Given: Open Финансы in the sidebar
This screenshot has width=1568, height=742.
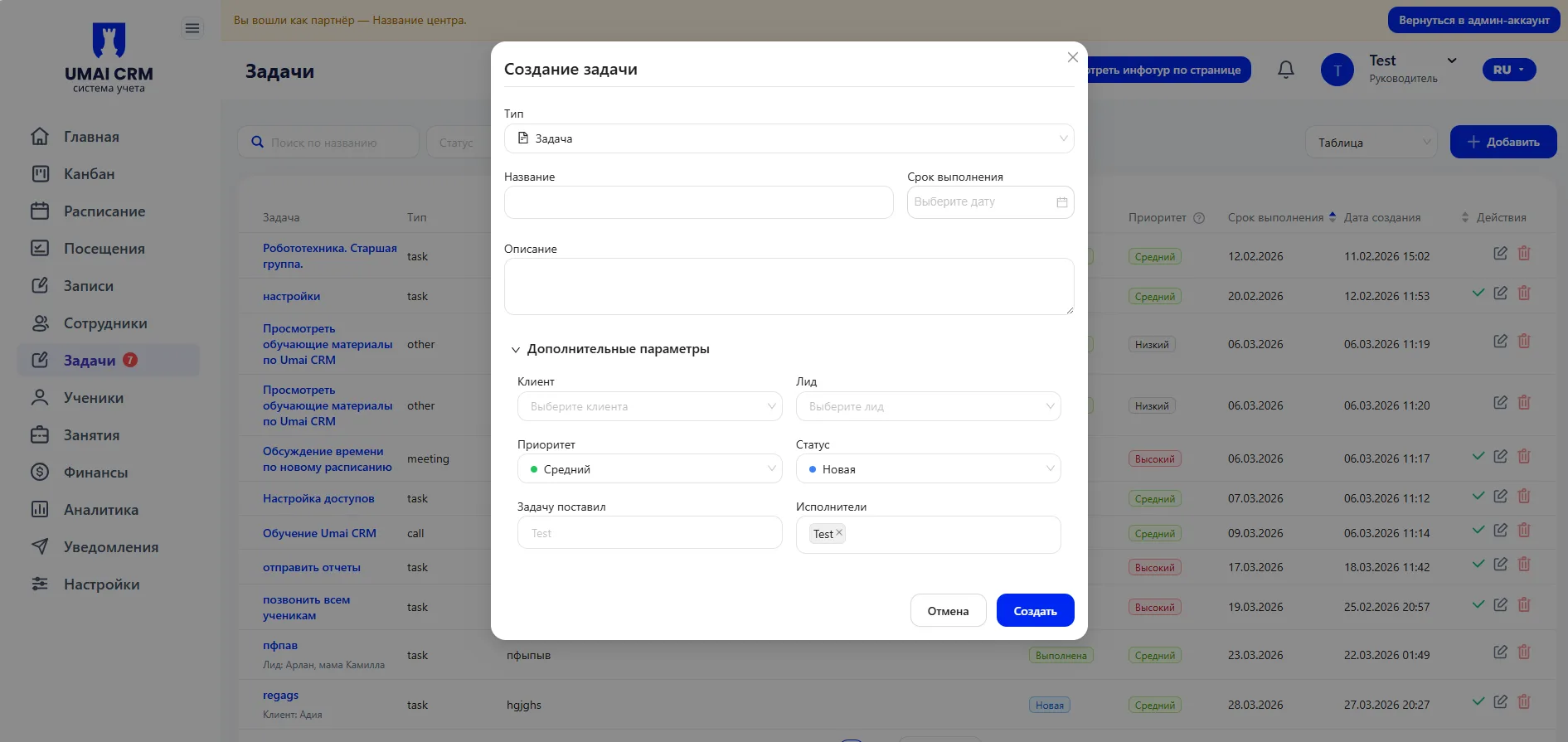Looking at the screenshot, I should [108, 473].
